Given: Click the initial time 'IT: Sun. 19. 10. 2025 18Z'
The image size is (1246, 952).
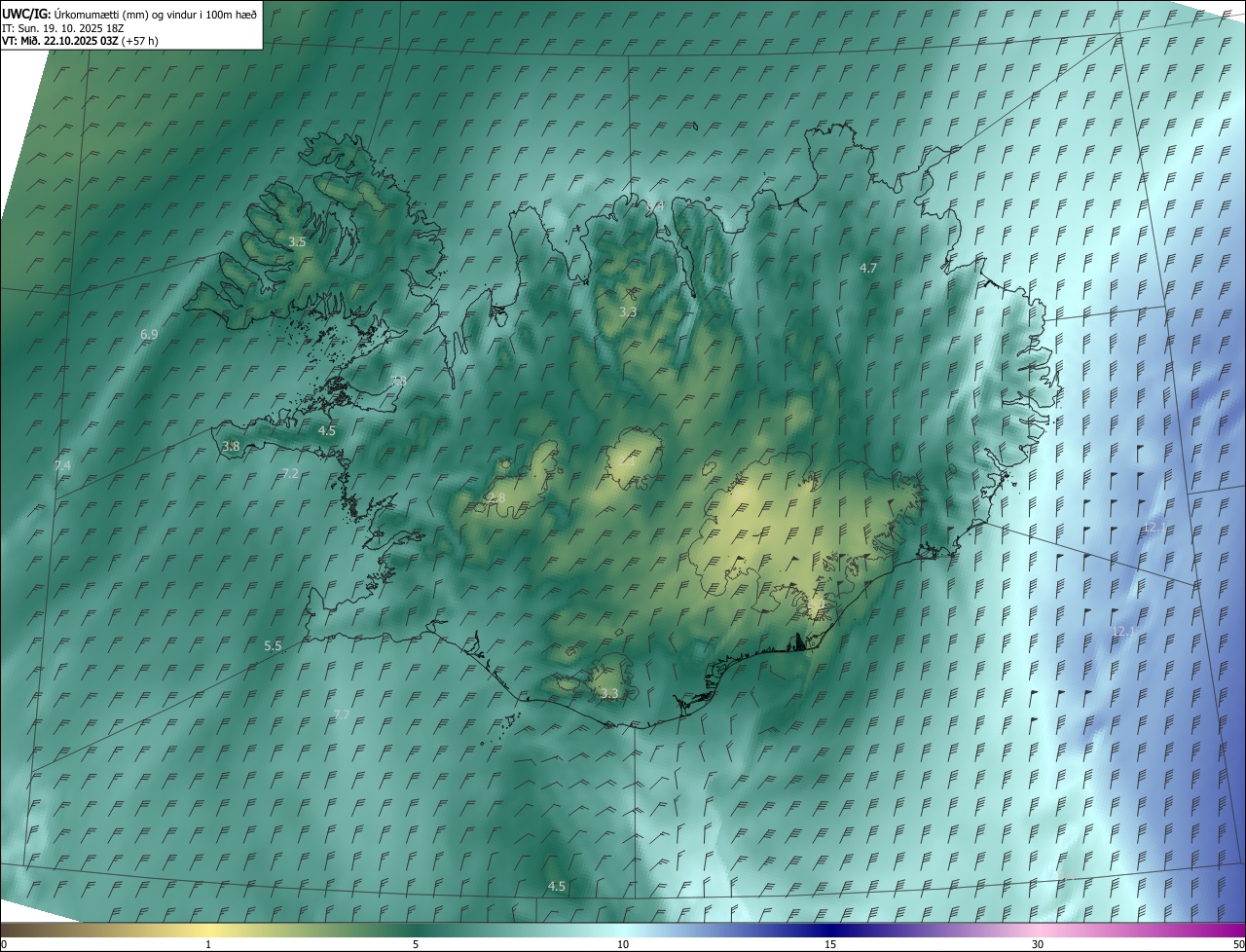Looking at the screenshot, I should (63, 27).
